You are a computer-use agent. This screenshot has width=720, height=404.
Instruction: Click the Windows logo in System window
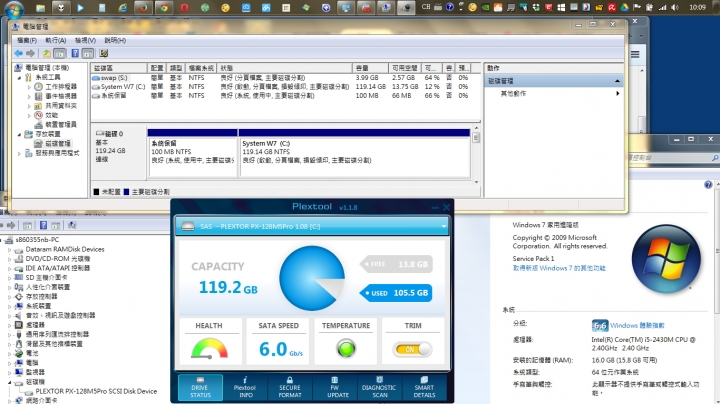[666, 258]
